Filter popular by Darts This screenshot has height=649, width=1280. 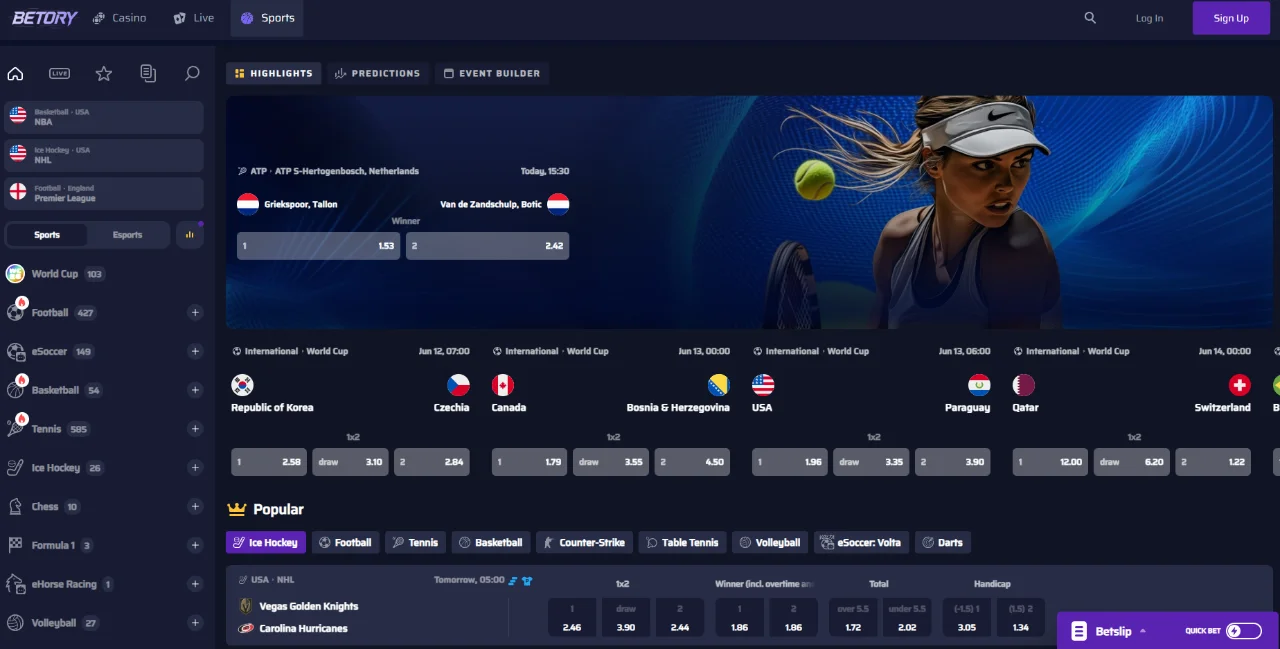click(943, 542)
